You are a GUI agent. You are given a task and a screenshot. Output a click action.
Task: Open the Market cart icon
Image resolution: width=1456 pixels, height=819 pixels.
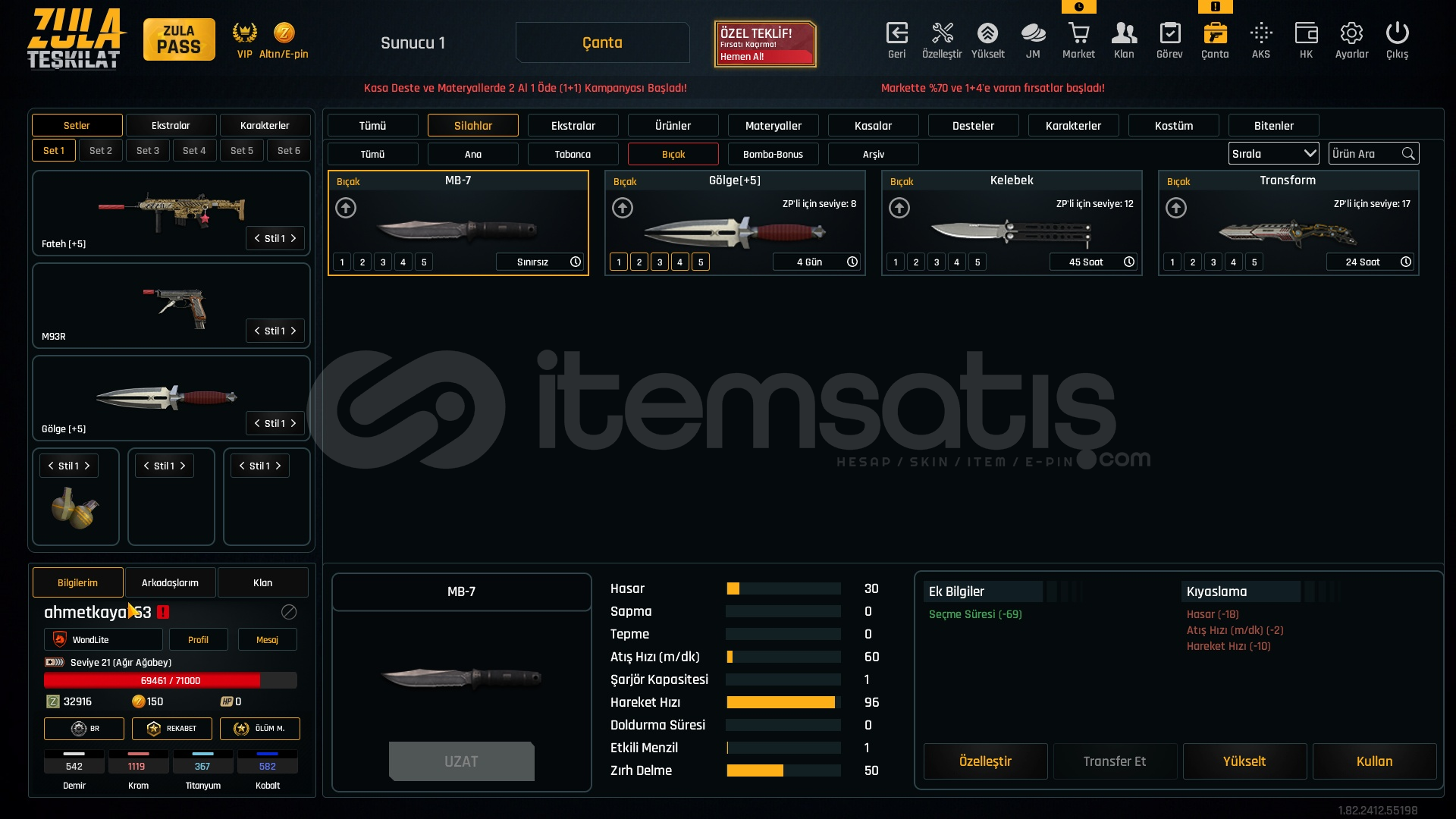1078,33
